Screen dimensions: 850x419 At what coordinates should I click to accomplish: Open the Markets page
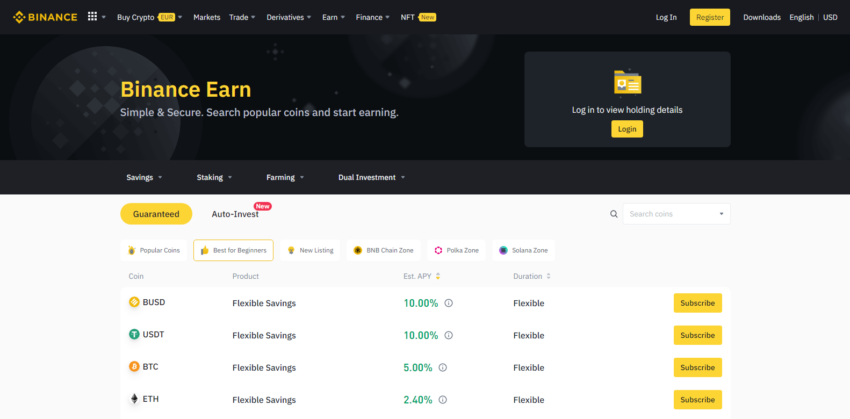[207, 17]
